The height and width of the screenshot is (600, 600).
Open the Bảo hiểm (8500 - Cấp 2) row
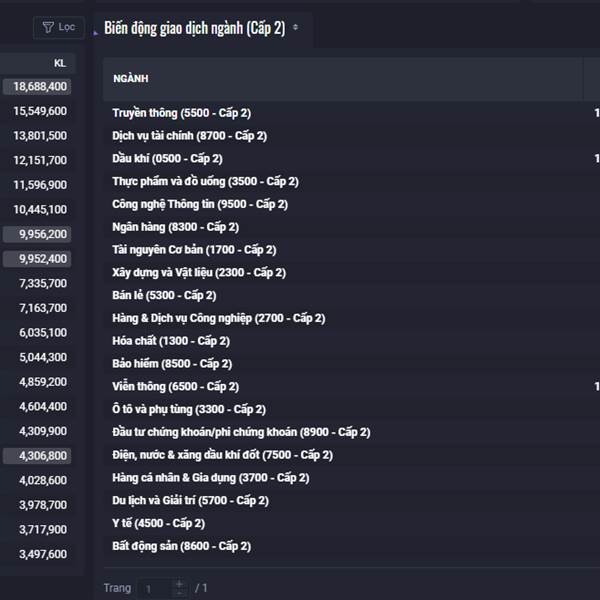point(352,364)
